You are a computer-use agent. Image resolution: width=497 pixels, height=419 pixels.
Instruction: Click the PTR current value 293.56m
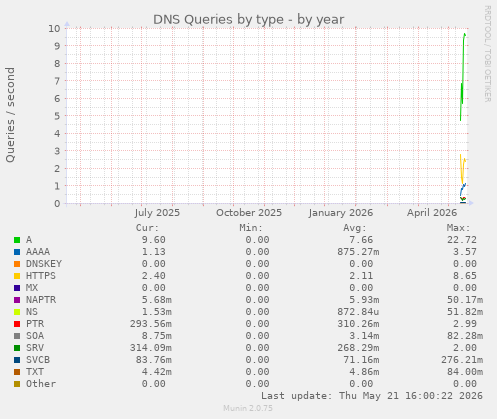[x=151, y=324]
